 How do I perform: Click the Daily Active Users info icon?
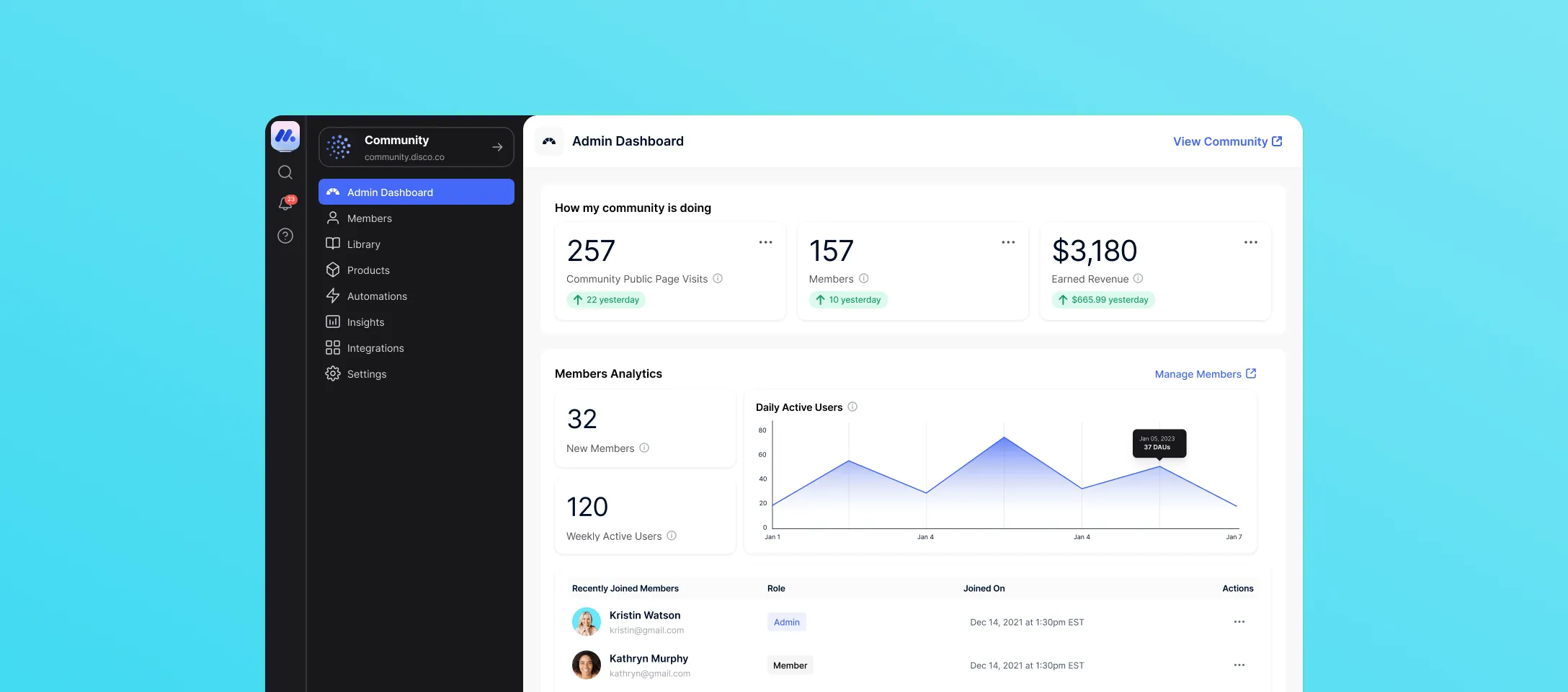[x=852, y=407]
